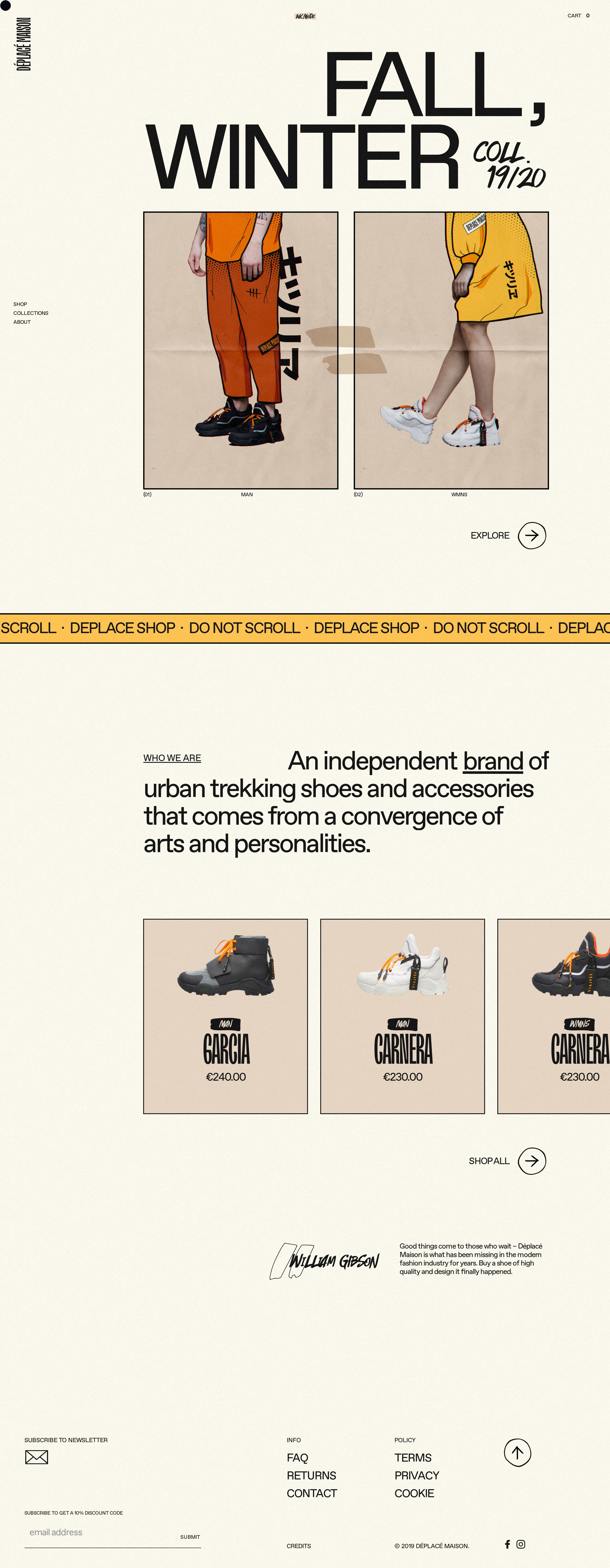The width and height of the screenshot is (610, 1568).
Task: Click the Shop All arrow circle icon
Action: tap(532, 1161)
